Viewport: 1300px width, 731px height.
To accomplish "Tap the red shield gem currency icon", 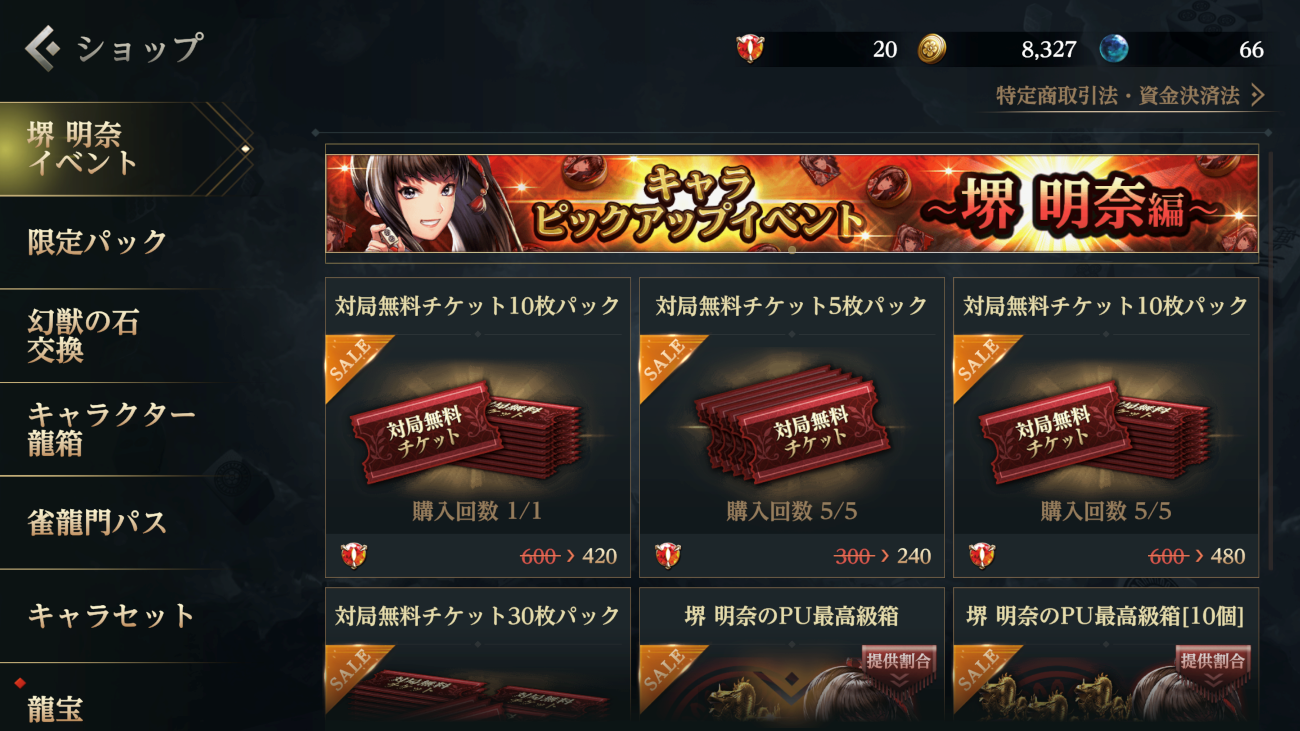I will pyautogui.click(x=749, y=48).
